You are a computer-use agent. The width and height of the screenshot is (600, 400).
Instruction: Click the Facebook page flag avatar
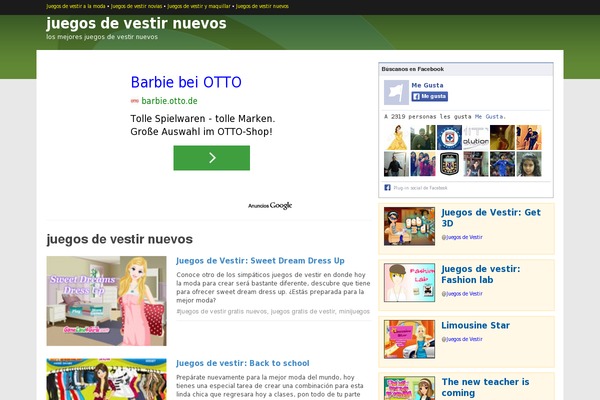tap(396, 92)
